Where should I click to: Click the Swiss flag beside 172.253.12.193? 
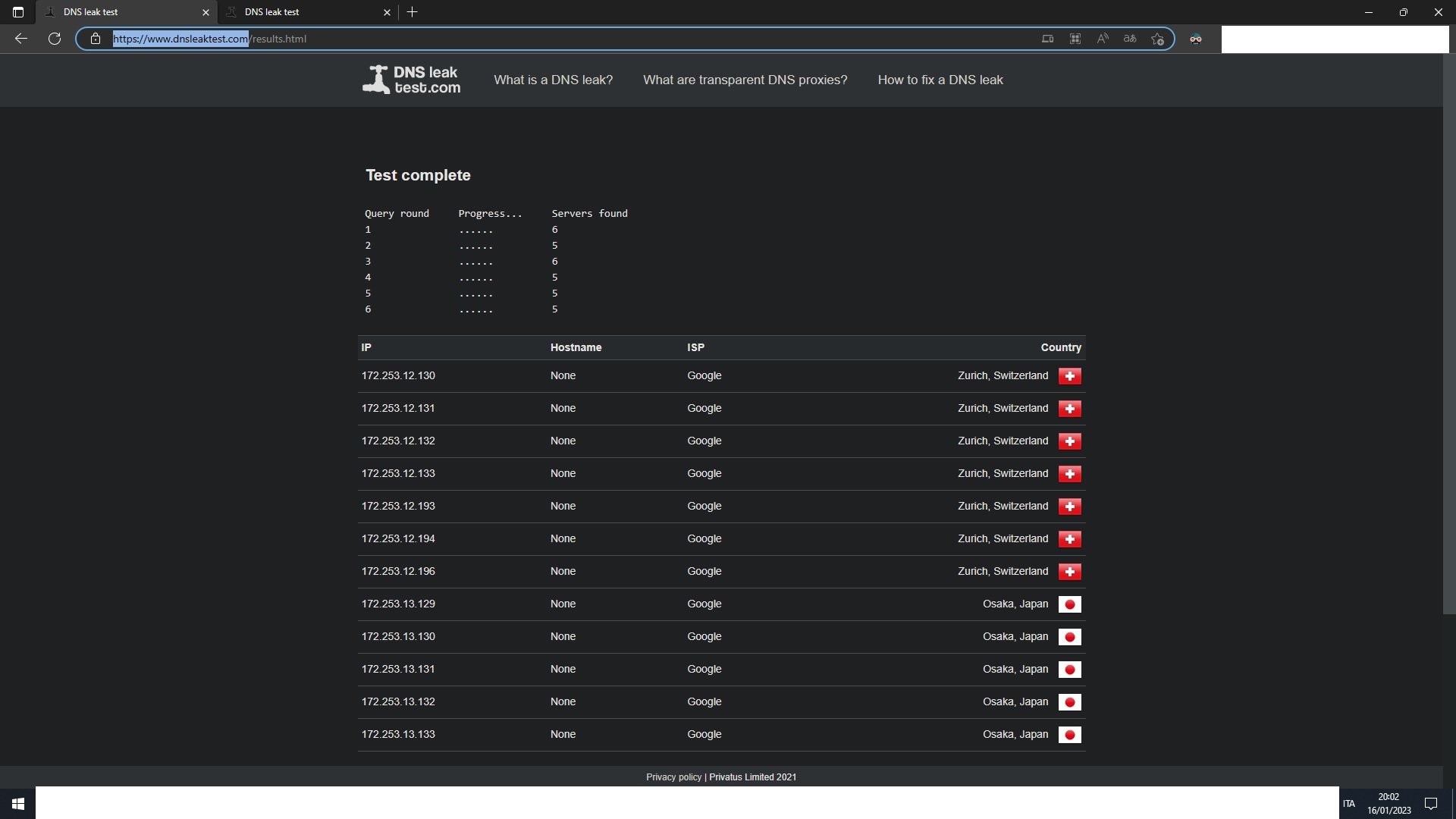pos(1070,507)
